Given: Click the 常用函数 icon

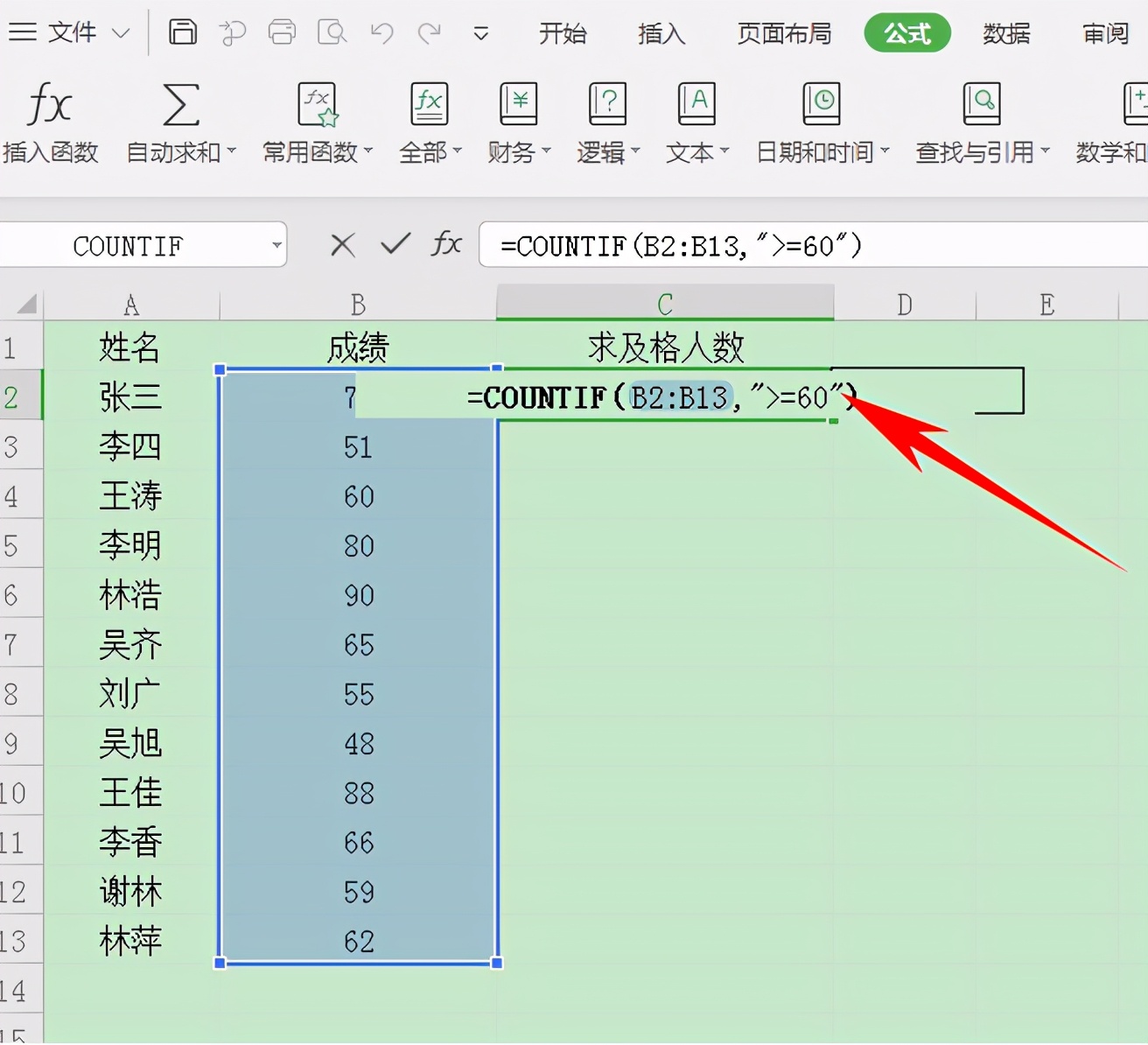Looking at the screenshot, I should pyautogui.click(x=318, y=104).
